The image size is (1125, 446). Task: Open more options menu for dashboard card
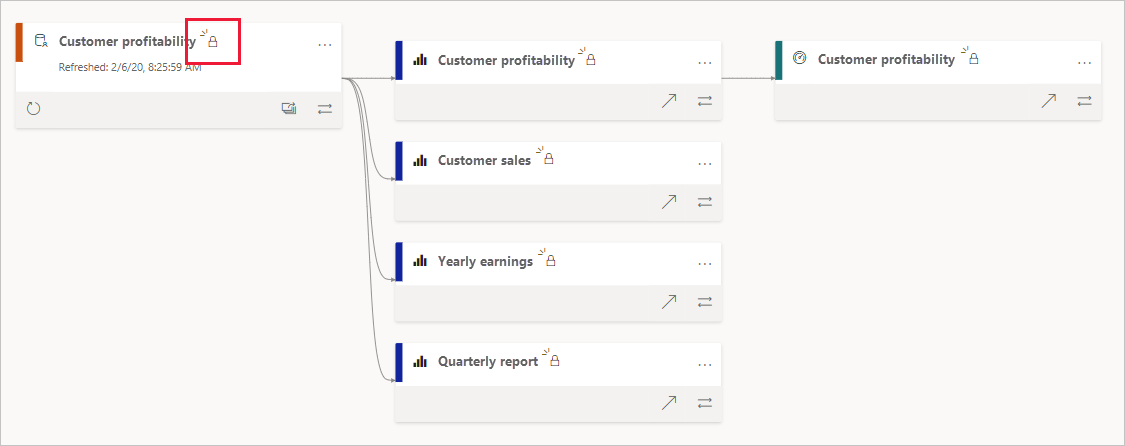pyautogui.click(x=1084, y=62)
